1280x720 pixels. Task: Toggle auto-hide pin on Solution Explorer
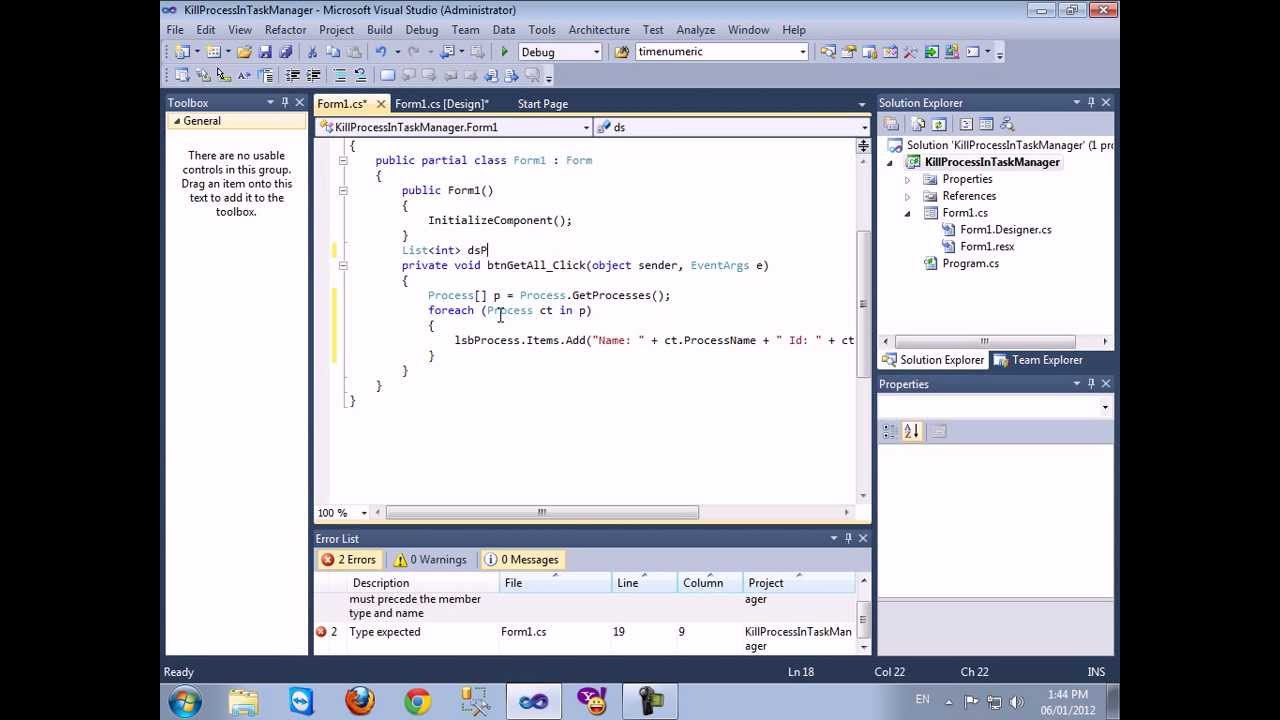[1091, 103]
